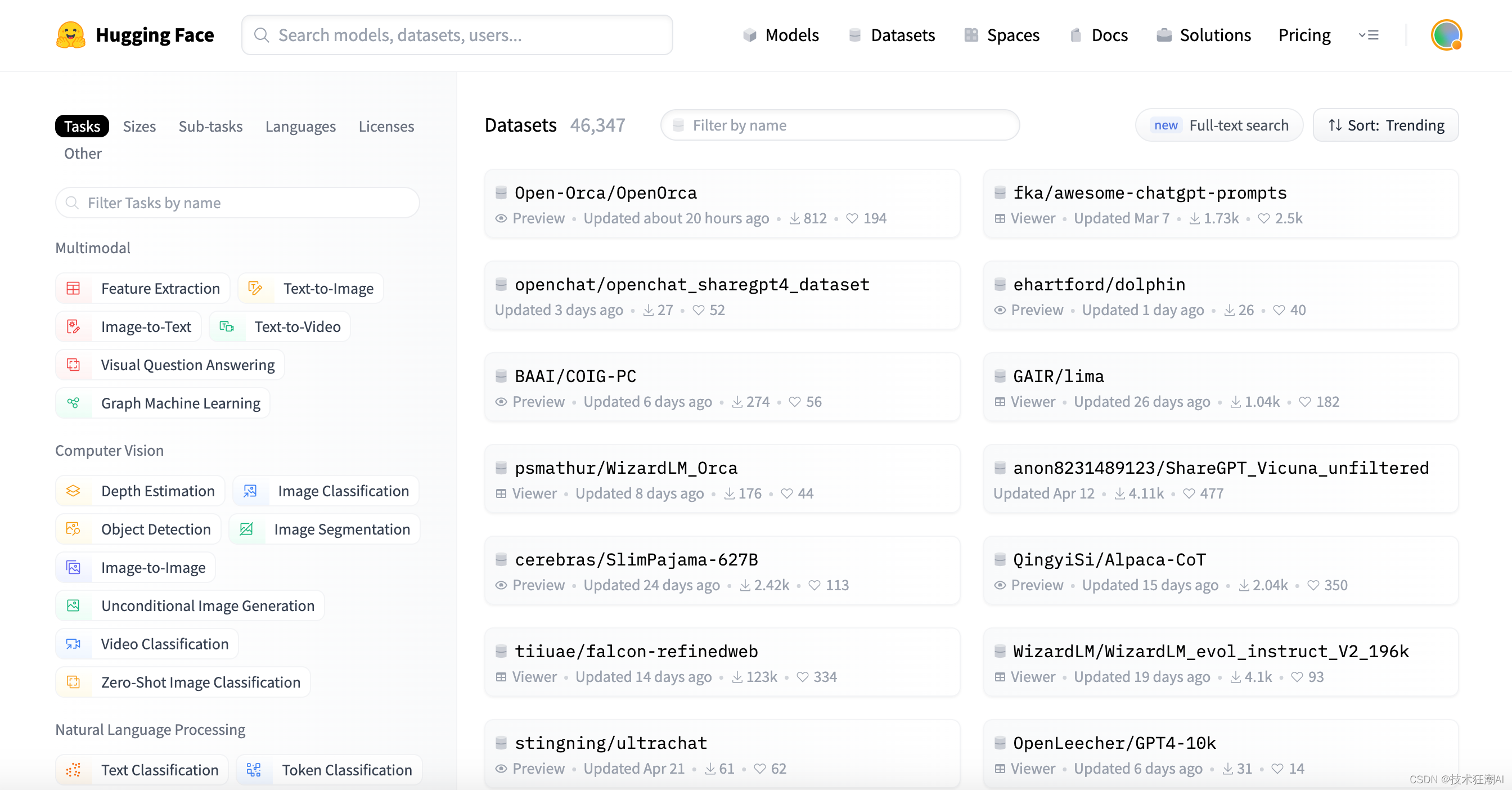Click the Object Detection task icon
Screen dimensions: 1512x790
pyautogui.click(x=73, y=529)
